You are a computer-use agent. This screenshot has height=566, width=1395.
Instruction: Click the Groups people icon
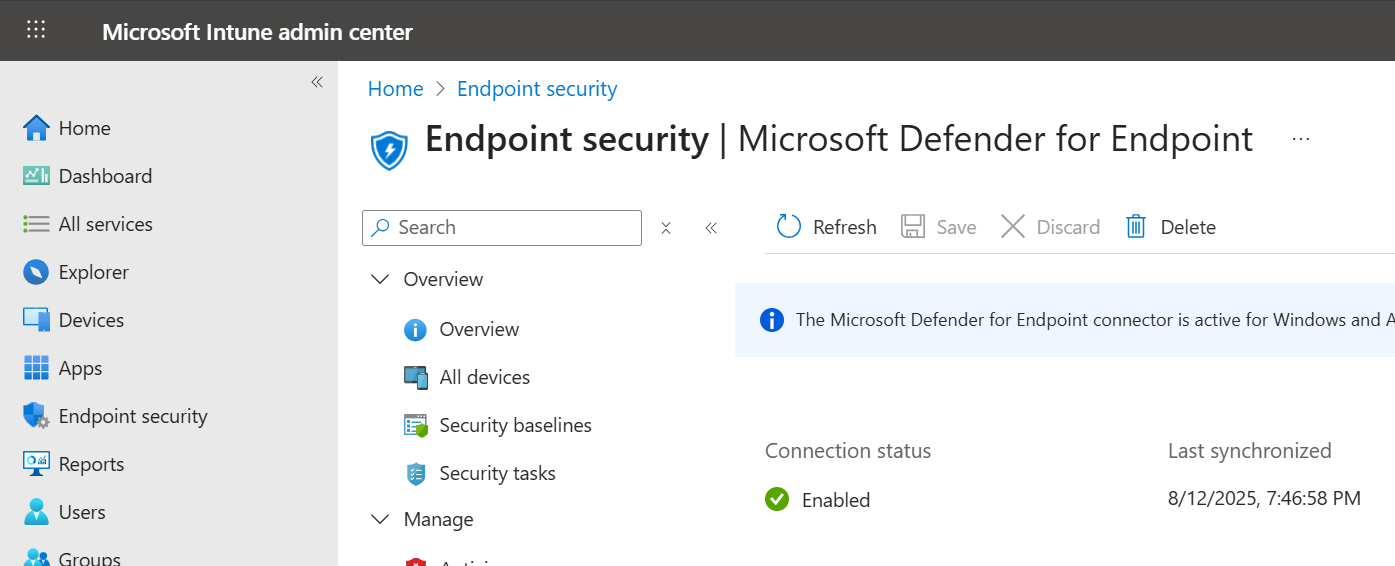coord(36,558)
